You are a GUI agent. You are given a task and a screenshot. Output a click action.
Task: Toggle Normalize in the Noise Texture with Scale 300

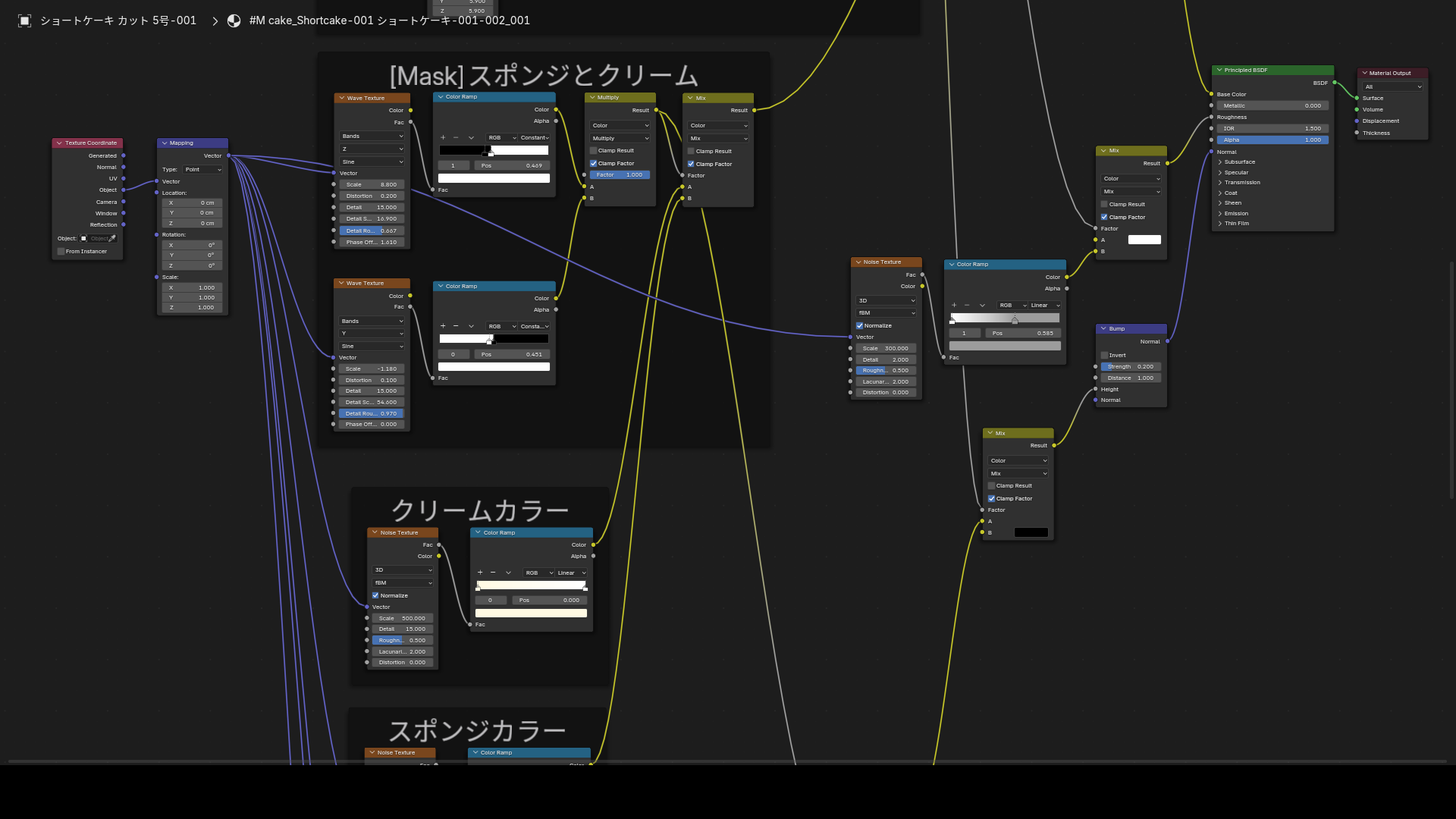coord(859,325)
